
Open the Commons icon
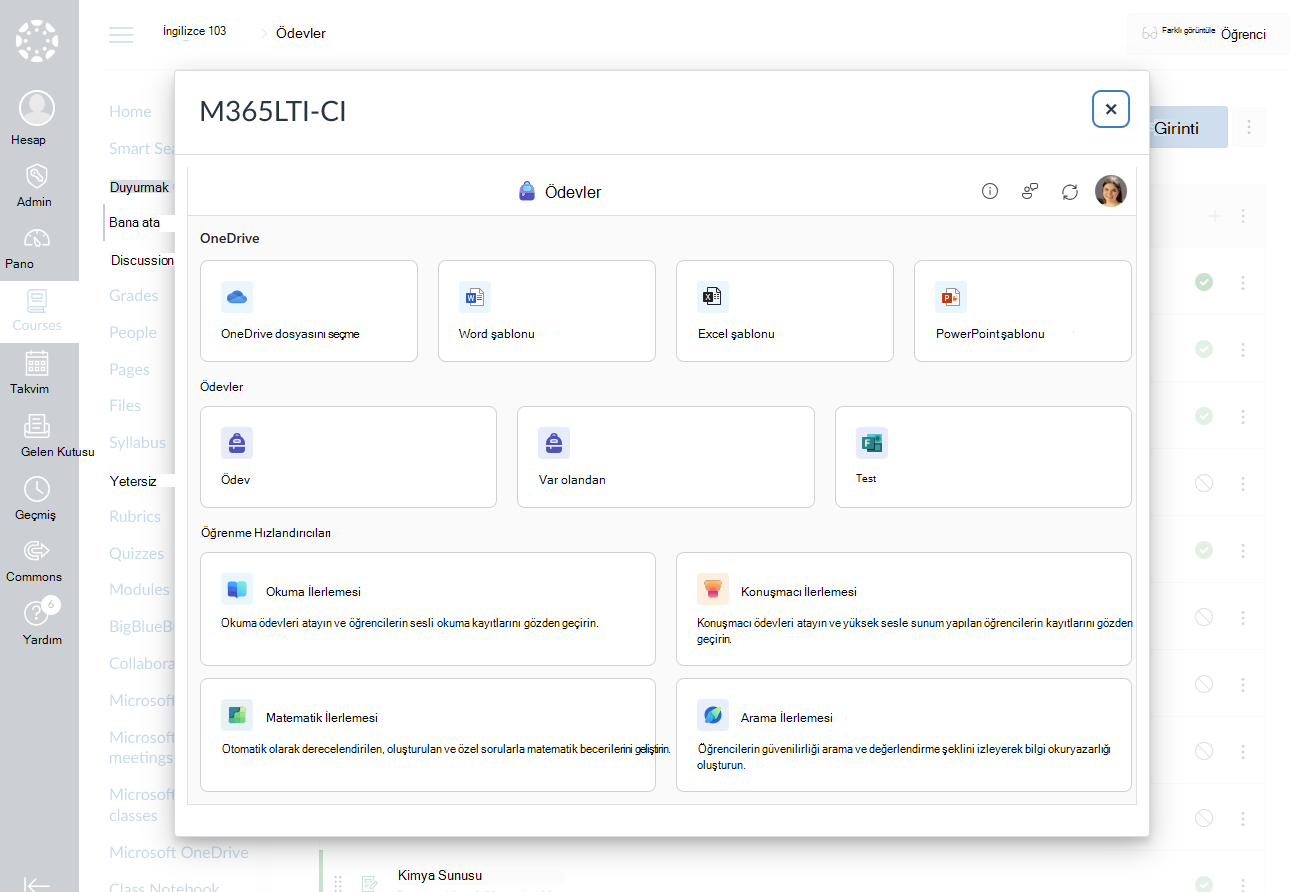pyautogui.click(x=37, y=551)
